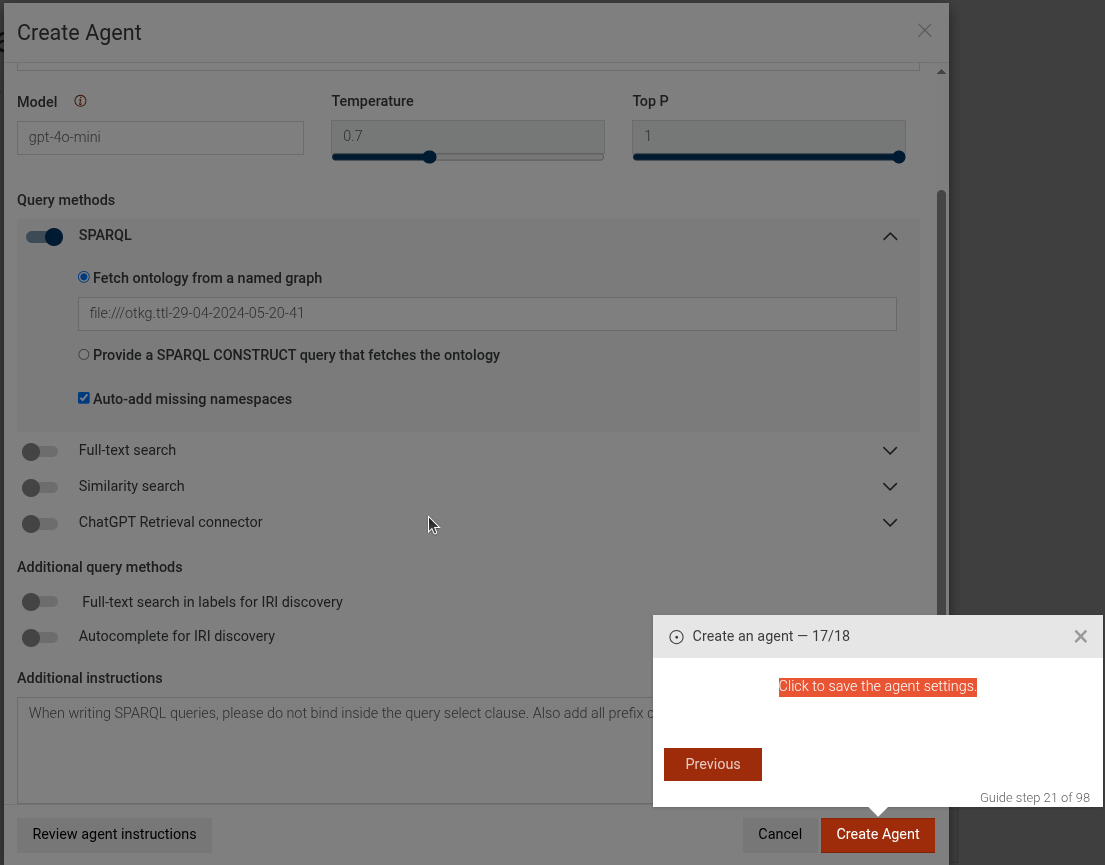This screenshot has width=1105, height=865.
Task: Enable ChatGPT Retrieval connector toggle
Action: coord(39,524)
